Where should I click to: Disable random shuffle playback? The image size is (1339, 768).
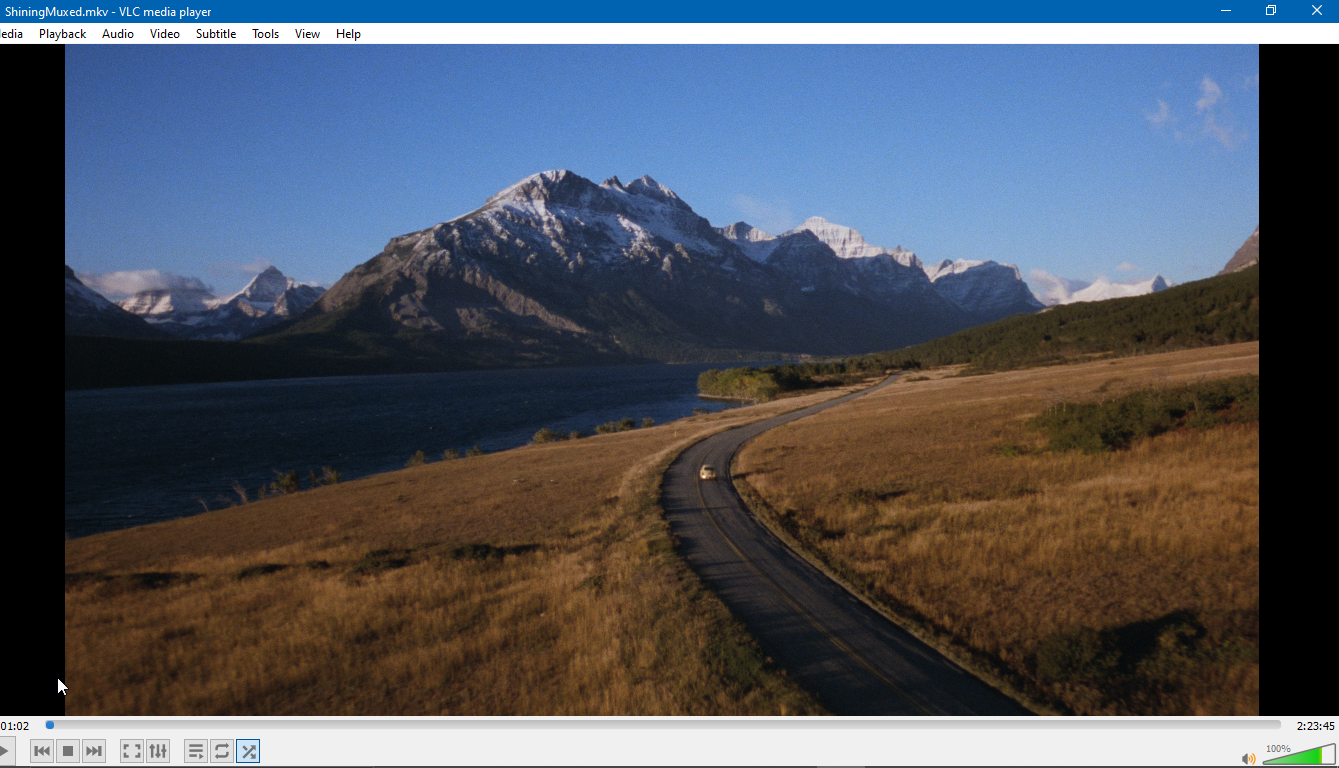(x=248, y=751)
